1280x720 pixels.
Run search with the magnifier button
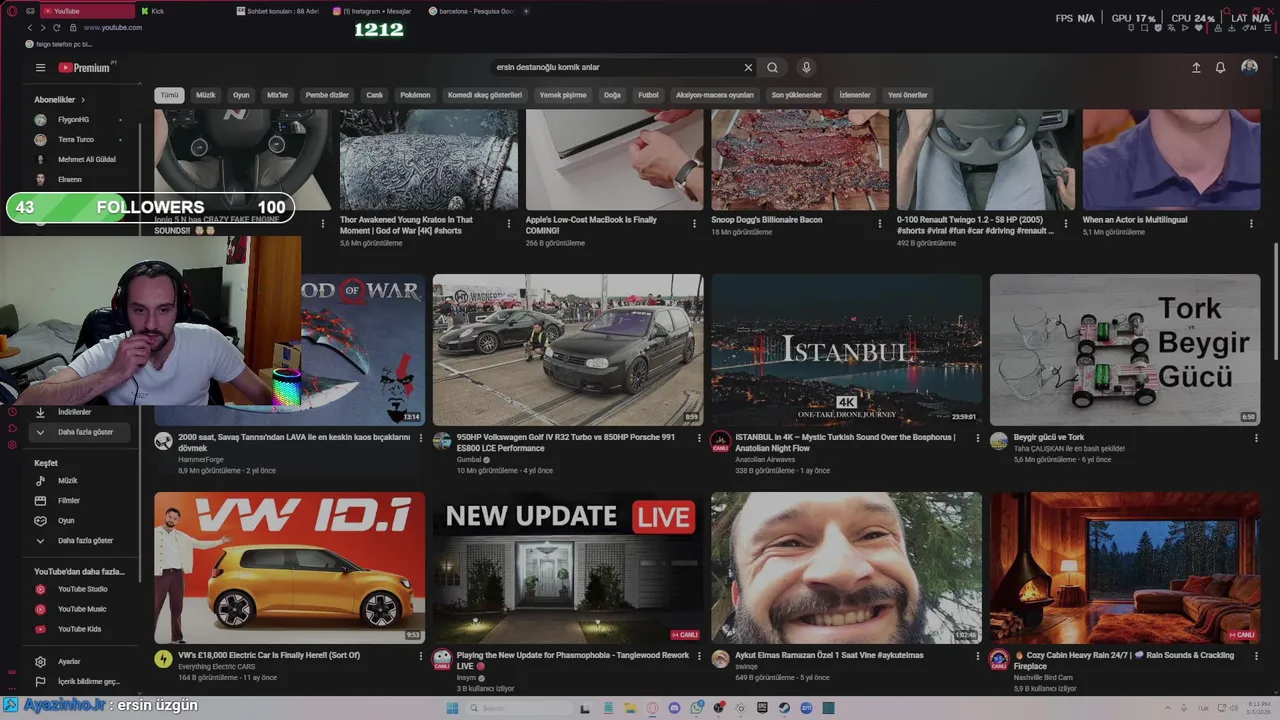772,67
